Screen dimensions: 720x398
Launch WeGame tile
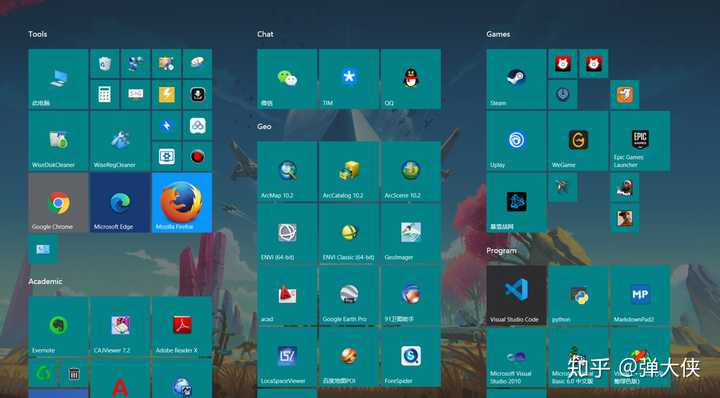[x=578, y=141]
